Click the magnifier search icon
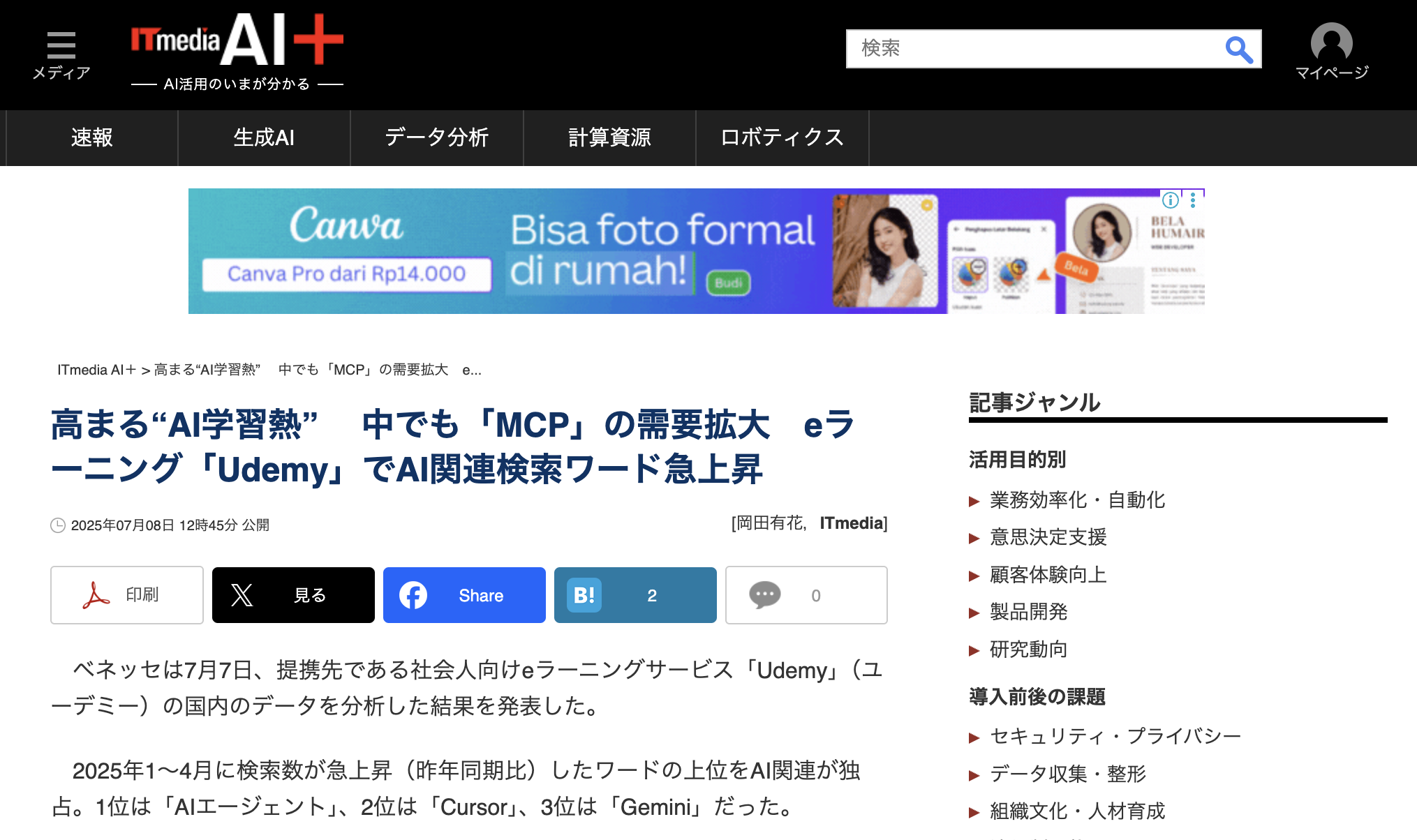This screenshot has height=840, width=1417. click(1239, 49)
